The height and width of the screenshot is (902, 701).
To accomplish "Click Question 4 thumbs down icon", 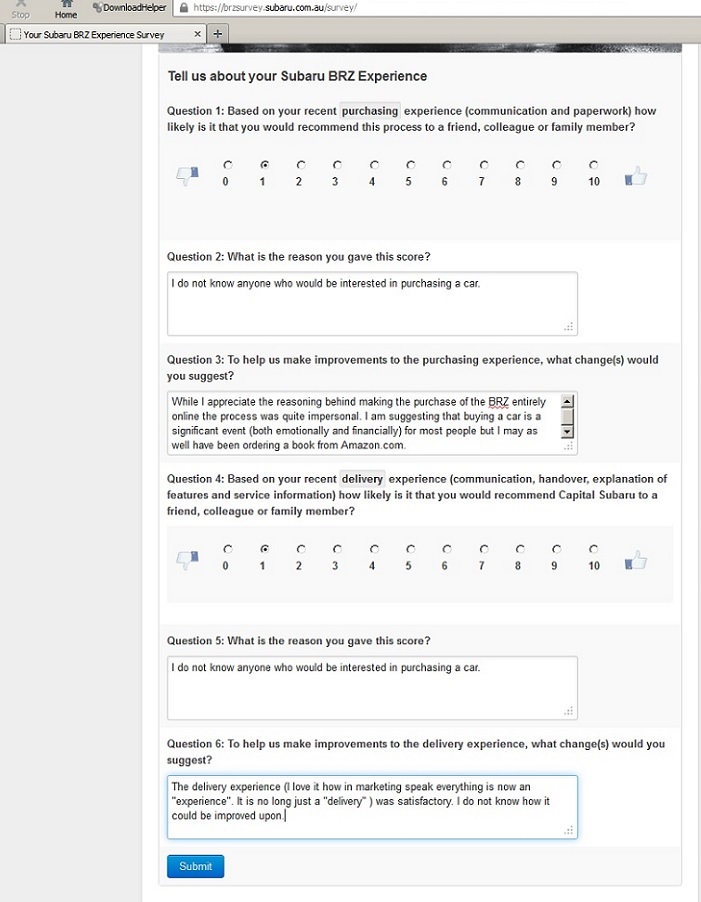I will coord(187,561).
